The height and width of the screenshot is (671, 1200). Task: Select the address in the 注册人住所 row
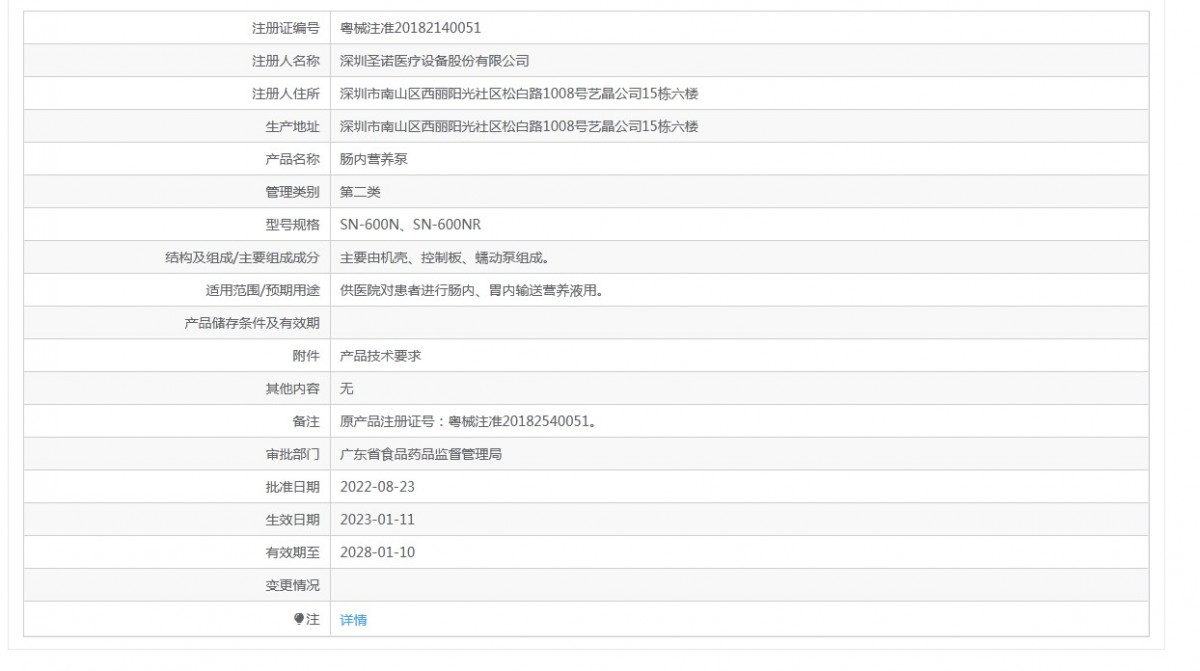coord(519,94)
